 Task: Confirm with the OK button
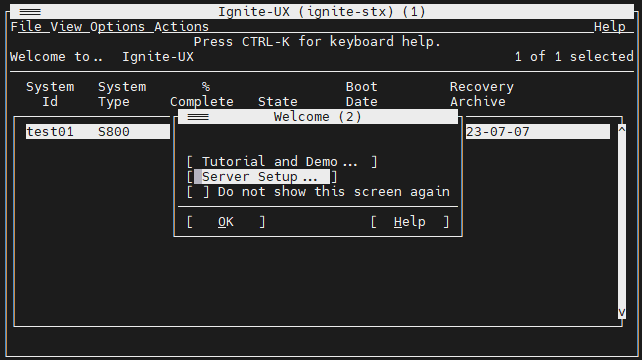(x=226, y=222)
